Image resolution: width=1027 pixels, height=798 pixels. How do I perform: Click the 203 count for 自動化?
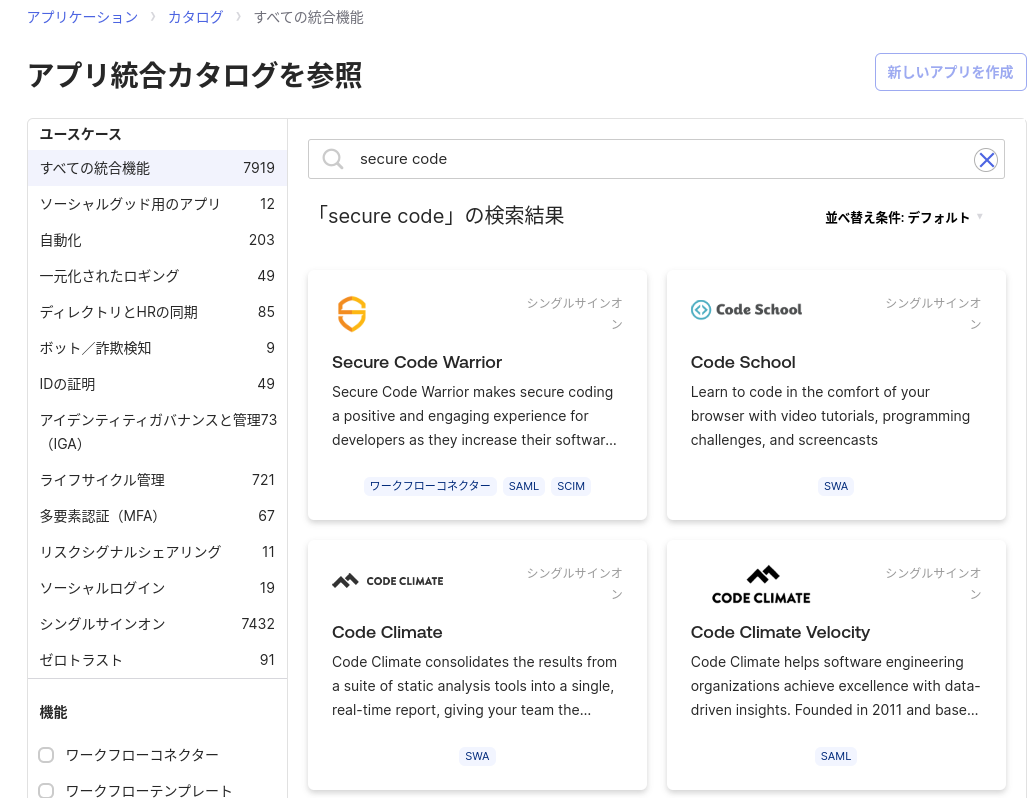click(x=261, y=240)
